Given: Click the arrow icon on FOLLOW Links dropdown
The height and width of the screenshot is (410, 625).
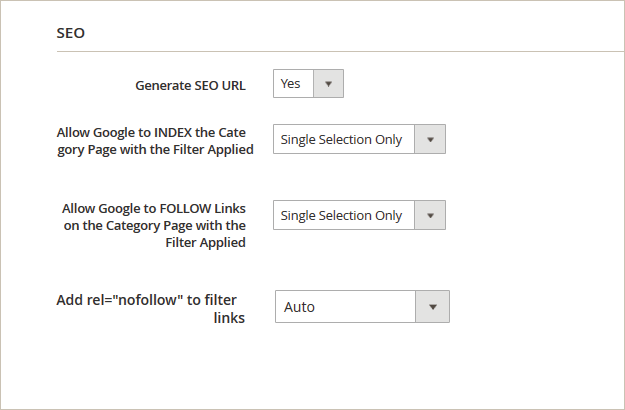Looking at the screenshot, I should click(x=430, y=216).
